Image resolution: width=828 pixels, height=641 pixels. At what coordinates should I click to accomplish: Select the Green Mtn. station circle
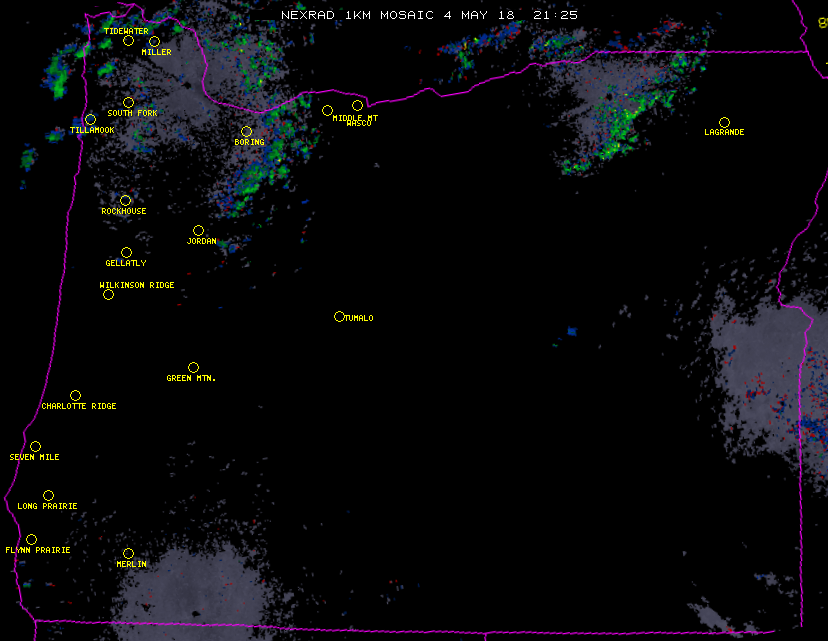point(193,368)
